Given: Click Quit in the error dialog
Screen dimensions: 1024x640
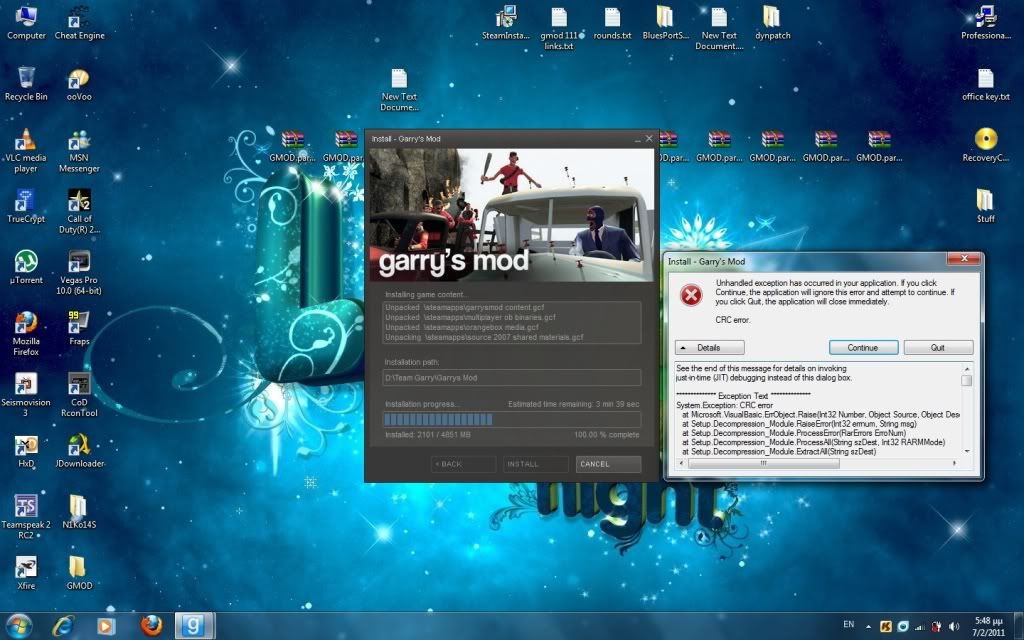Looking at the screenshot, I should pyautogui.click(x=938, y=348).
